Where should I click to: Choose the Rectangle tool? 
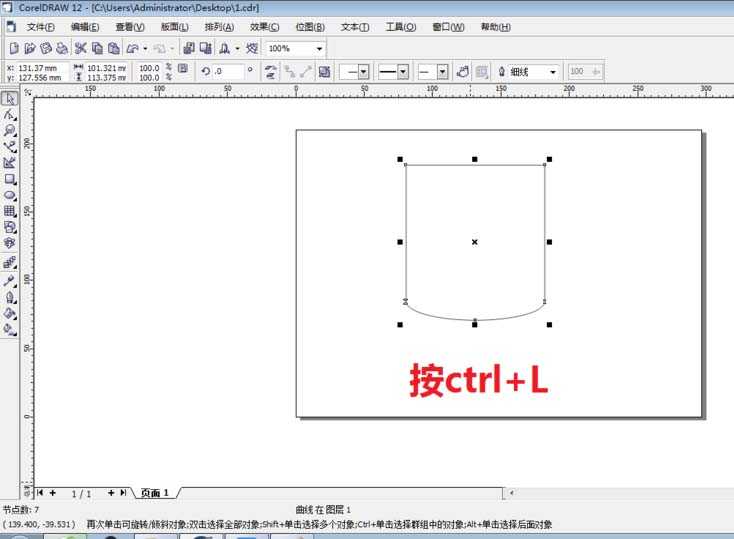[10, 179]
